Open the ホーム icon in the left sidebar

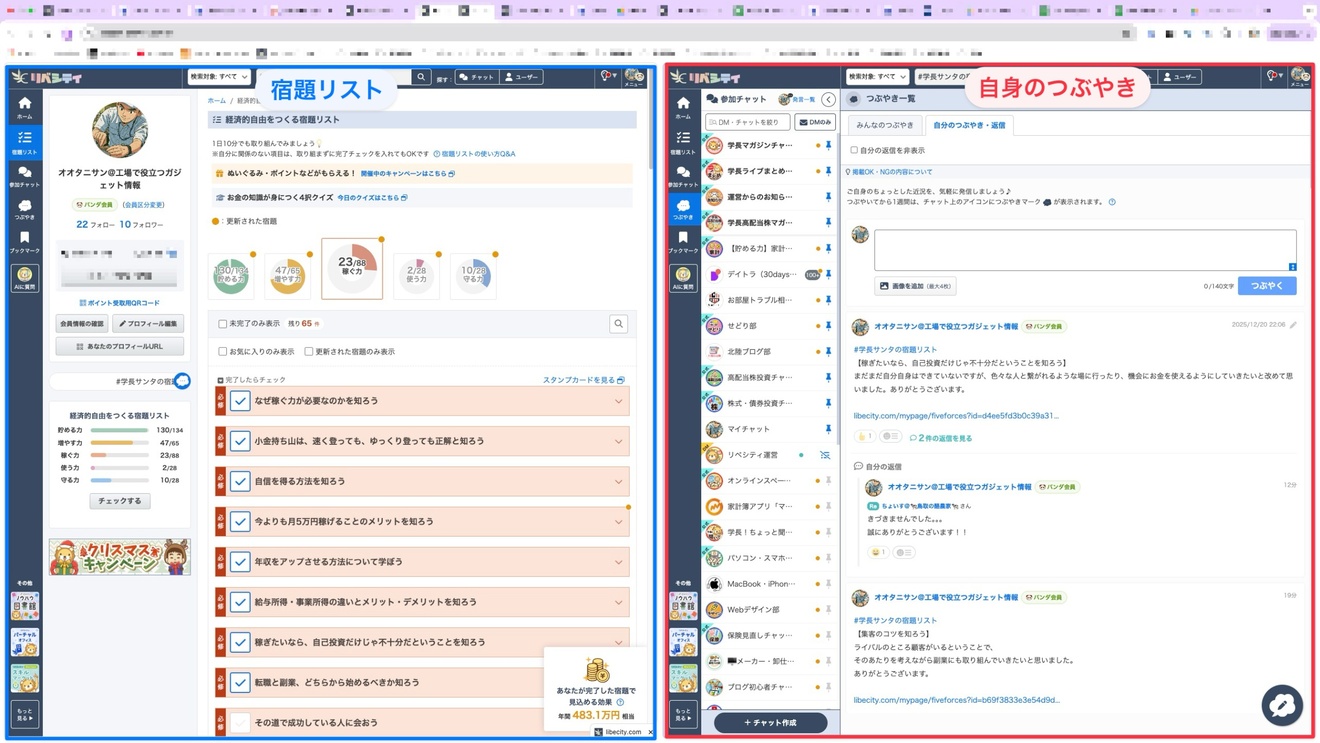pyautogui.click(x=23, y=105)
